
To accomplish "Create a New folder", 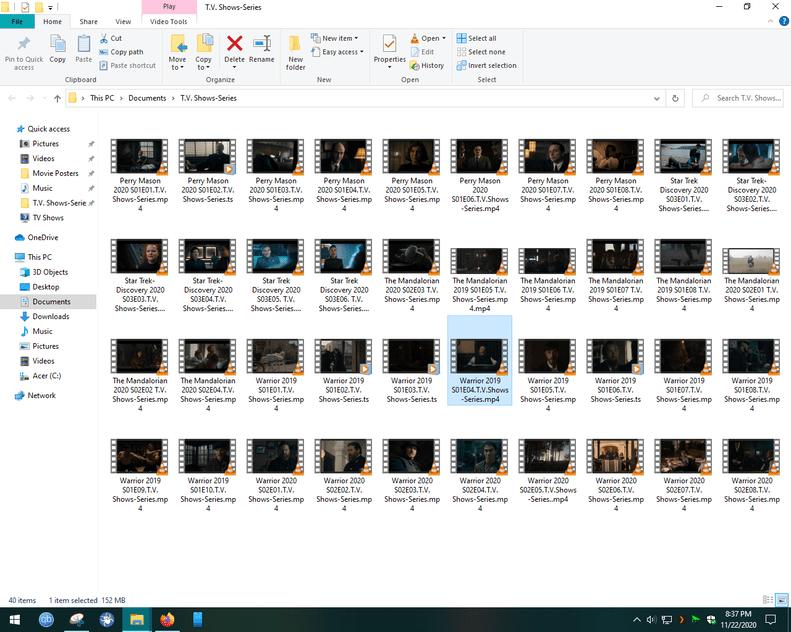I will point(295,52).
